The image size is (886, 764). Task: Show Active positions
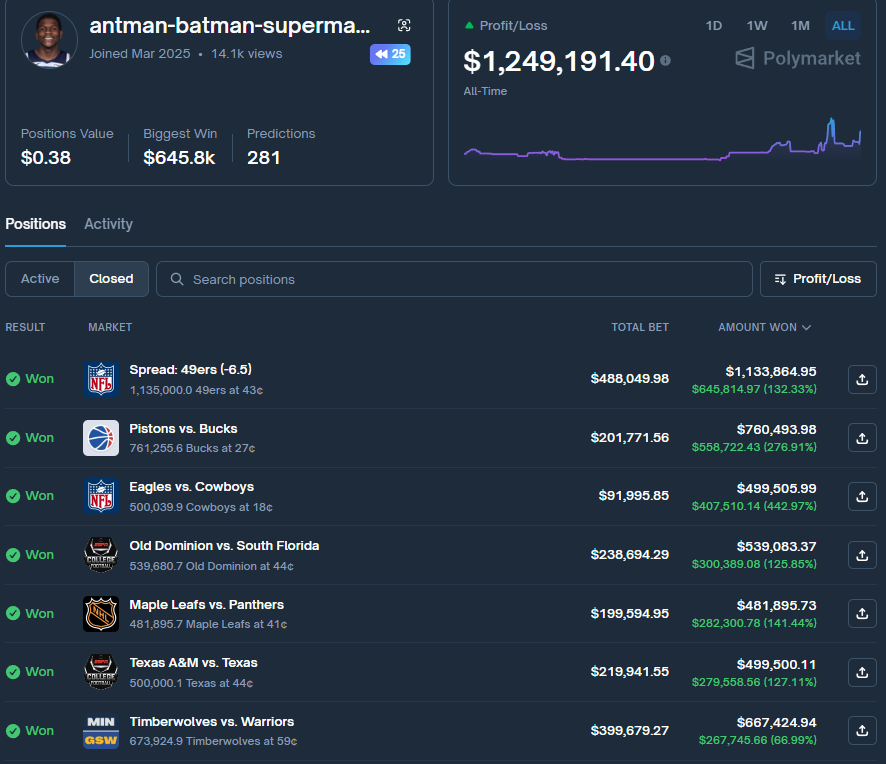pyautogui.click(x=40, y=279)
